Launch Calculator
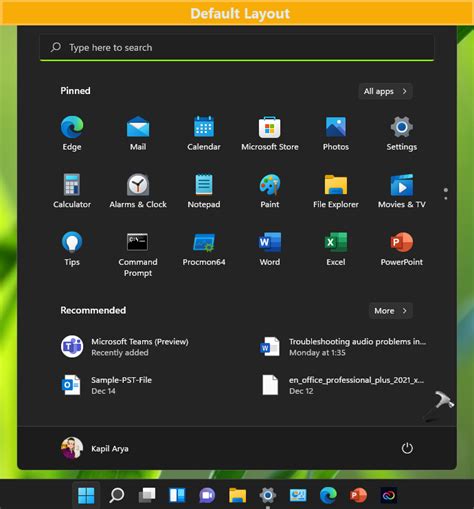Screen dimensions: 474x509 click(72, 191)
